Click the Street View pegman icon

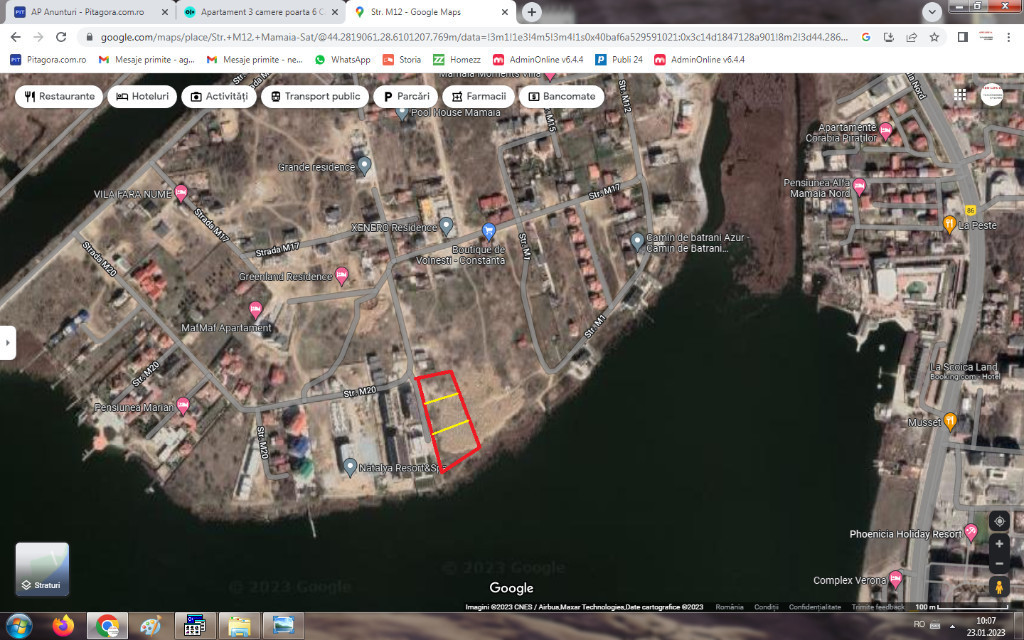998,587
